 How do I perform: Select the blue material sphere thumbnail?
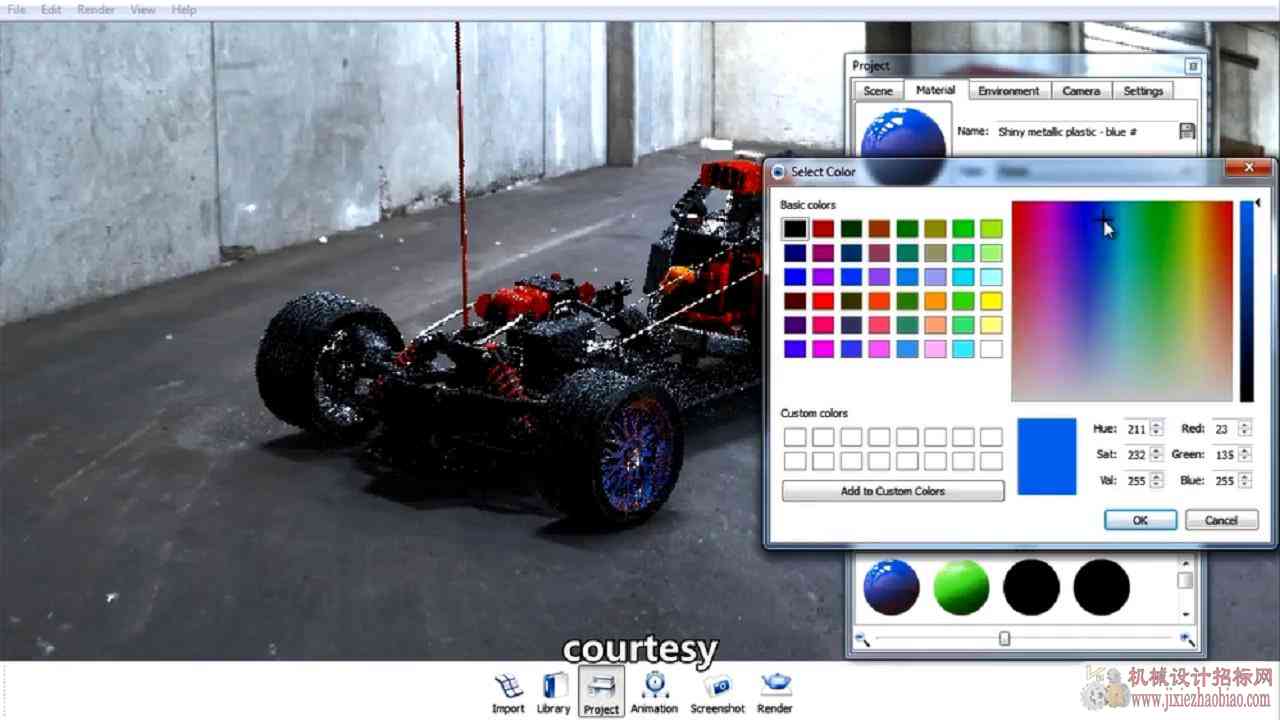pyautogui.click(x=891, y=586)
